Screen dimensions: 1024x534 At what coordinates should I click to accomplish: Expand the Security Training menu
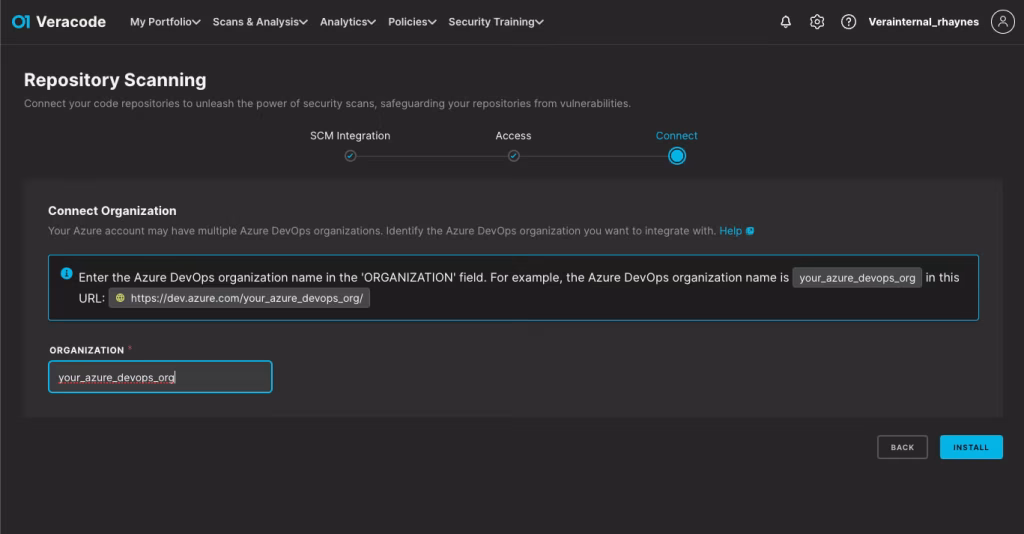(x=496, y=22)
